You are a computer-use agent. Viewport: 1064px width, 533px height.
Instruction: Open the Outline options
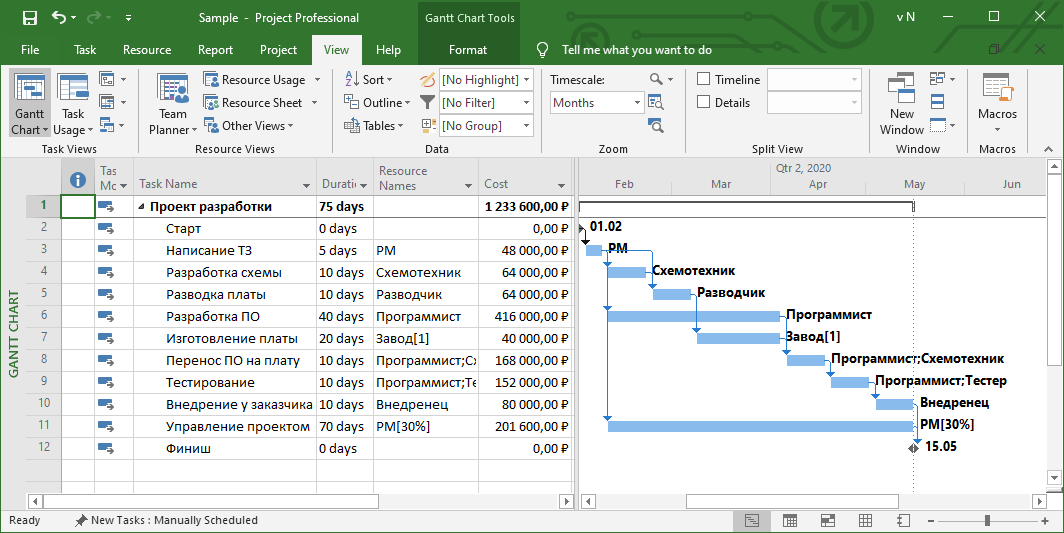pos(377,103)
